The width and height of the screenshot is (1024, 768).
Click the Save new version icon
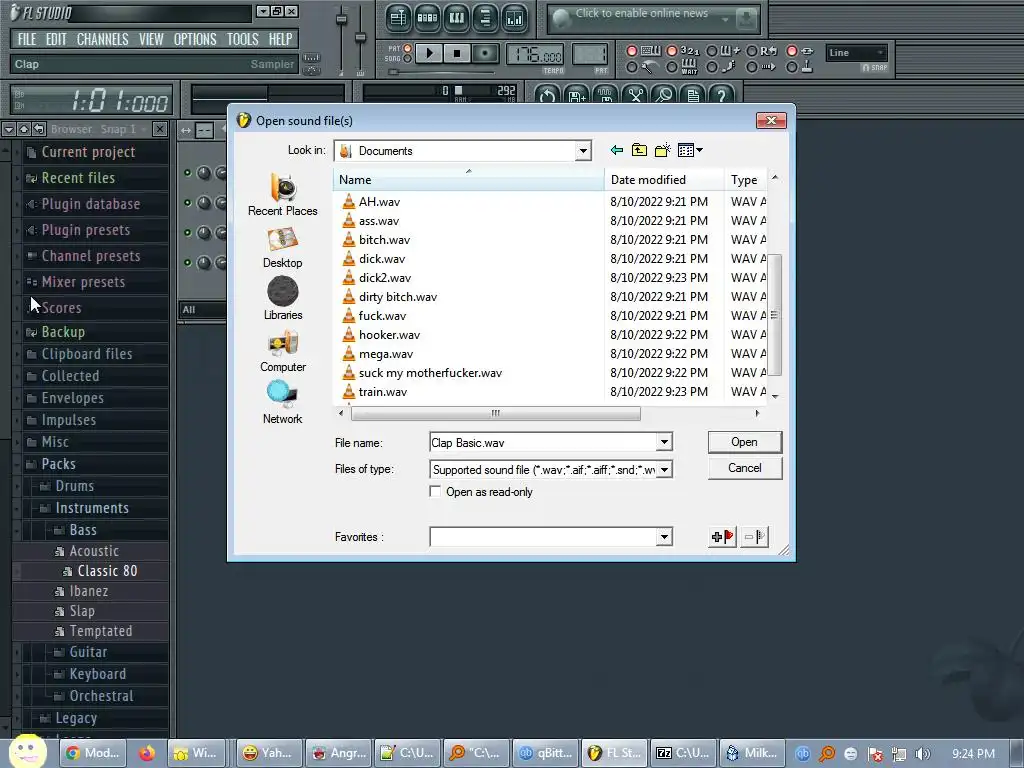[577, 95]
